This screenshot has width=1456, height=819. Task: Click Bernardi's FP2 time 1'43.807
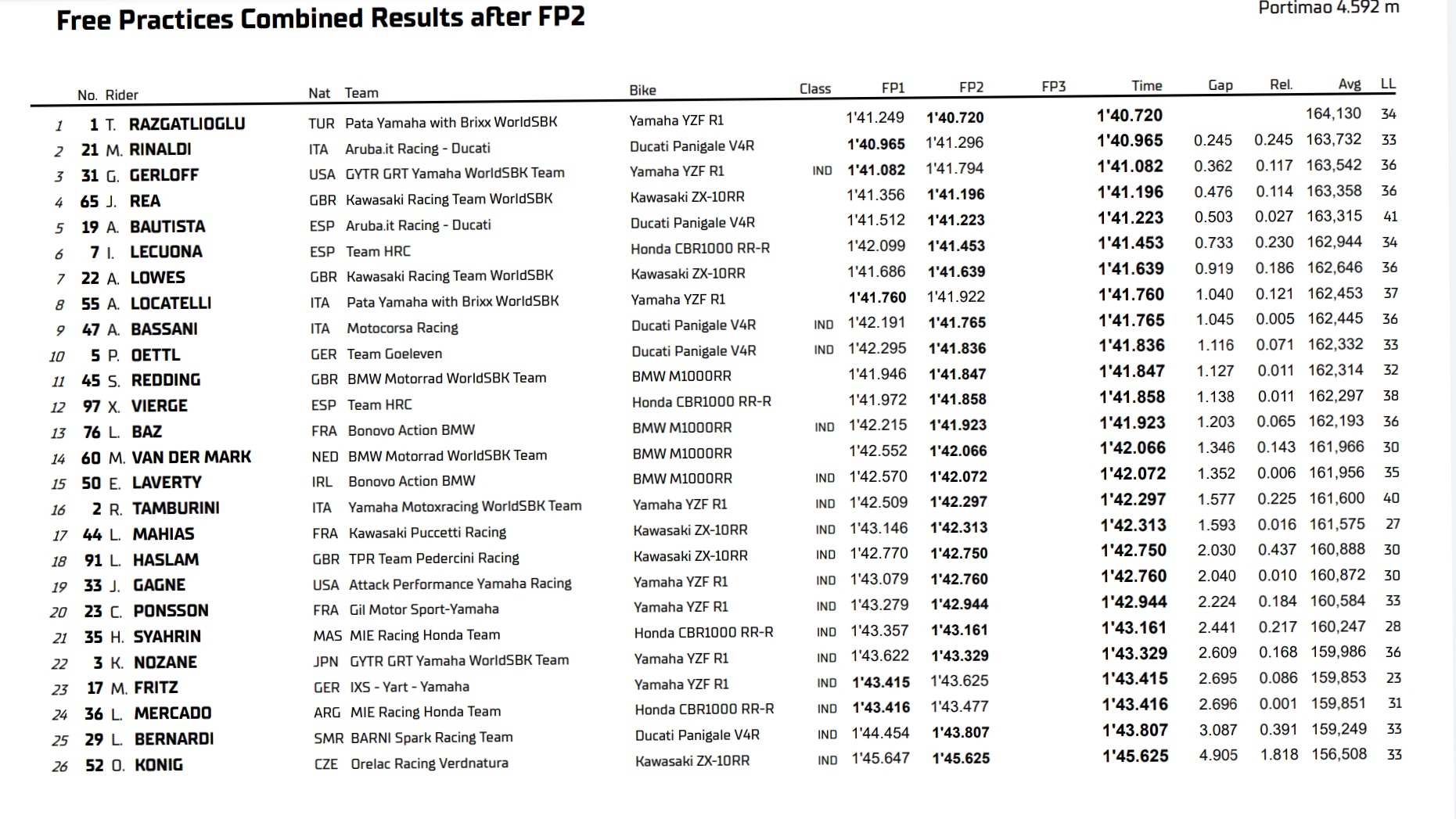tap(961, 733)
